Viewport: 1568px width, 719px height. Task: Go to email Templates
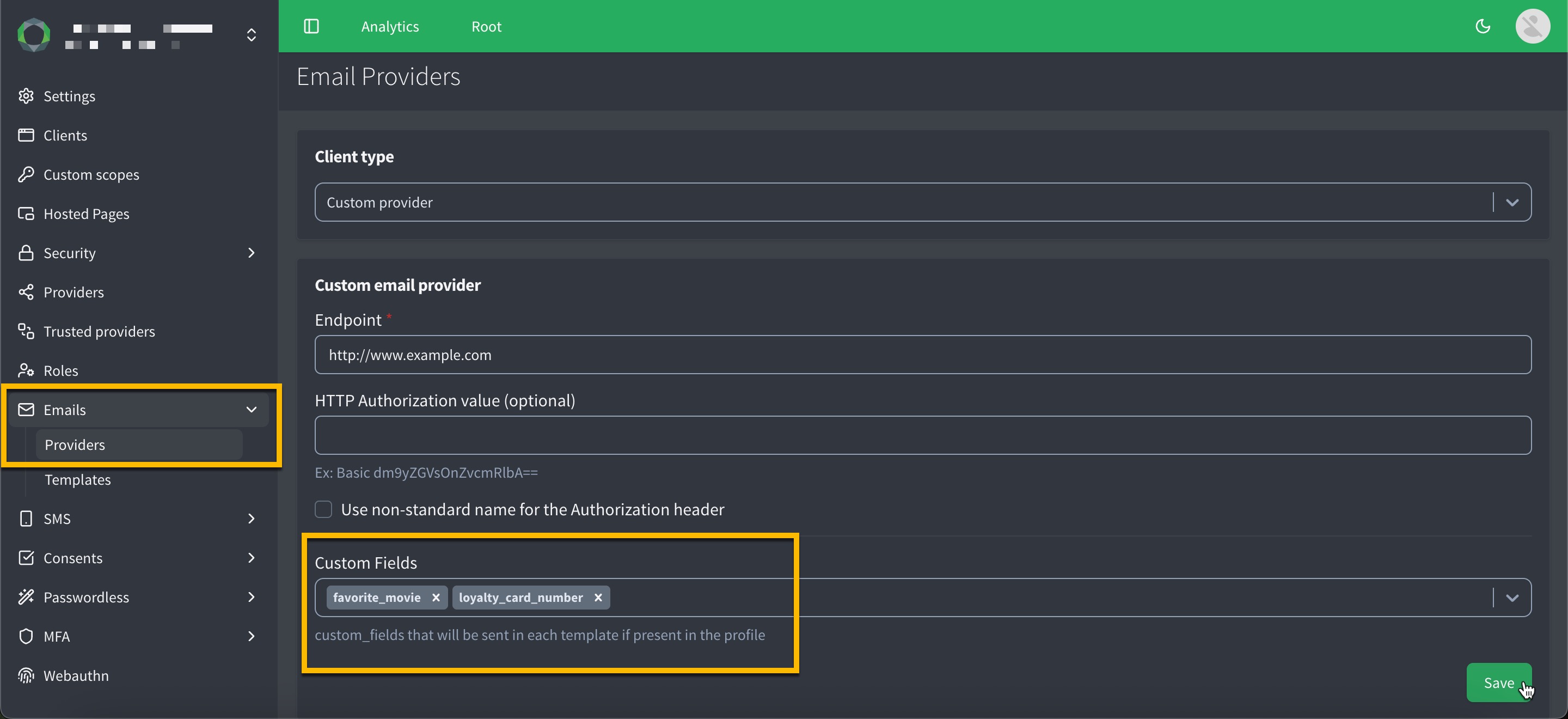click(x=77, y=479)
